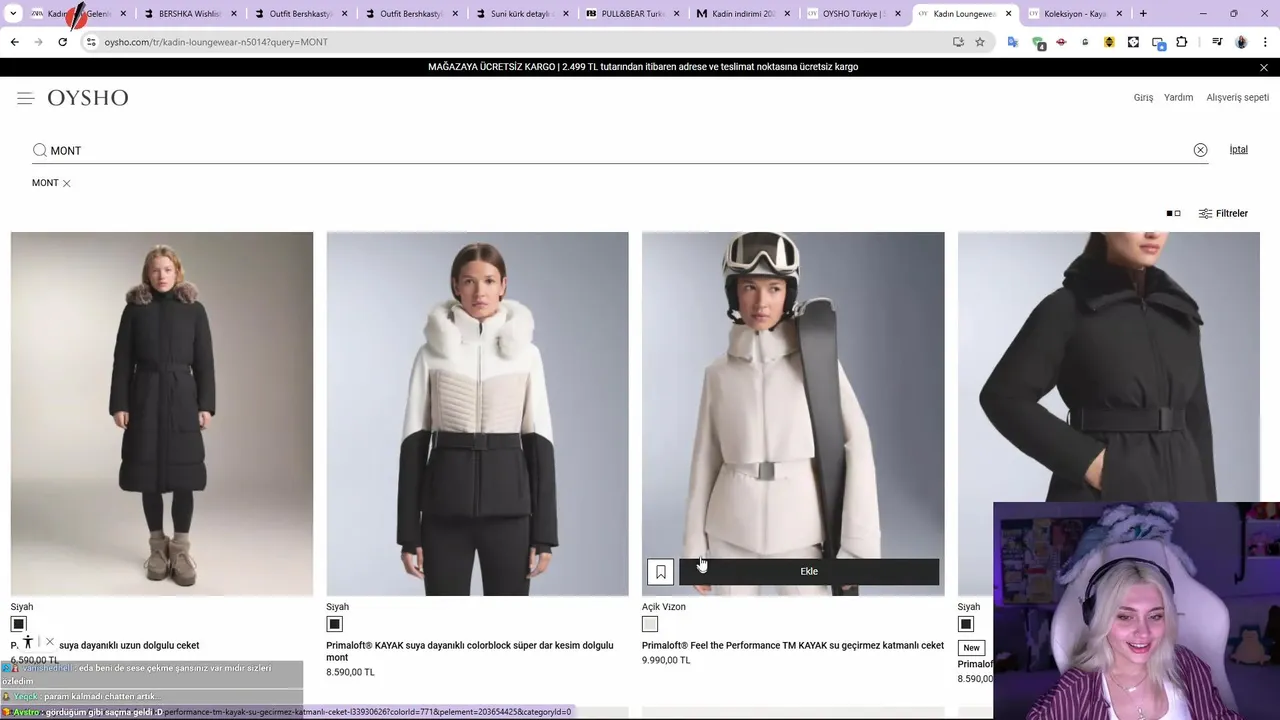Go back in browser history
This screenshot has width=1280, height=720.
14,42
